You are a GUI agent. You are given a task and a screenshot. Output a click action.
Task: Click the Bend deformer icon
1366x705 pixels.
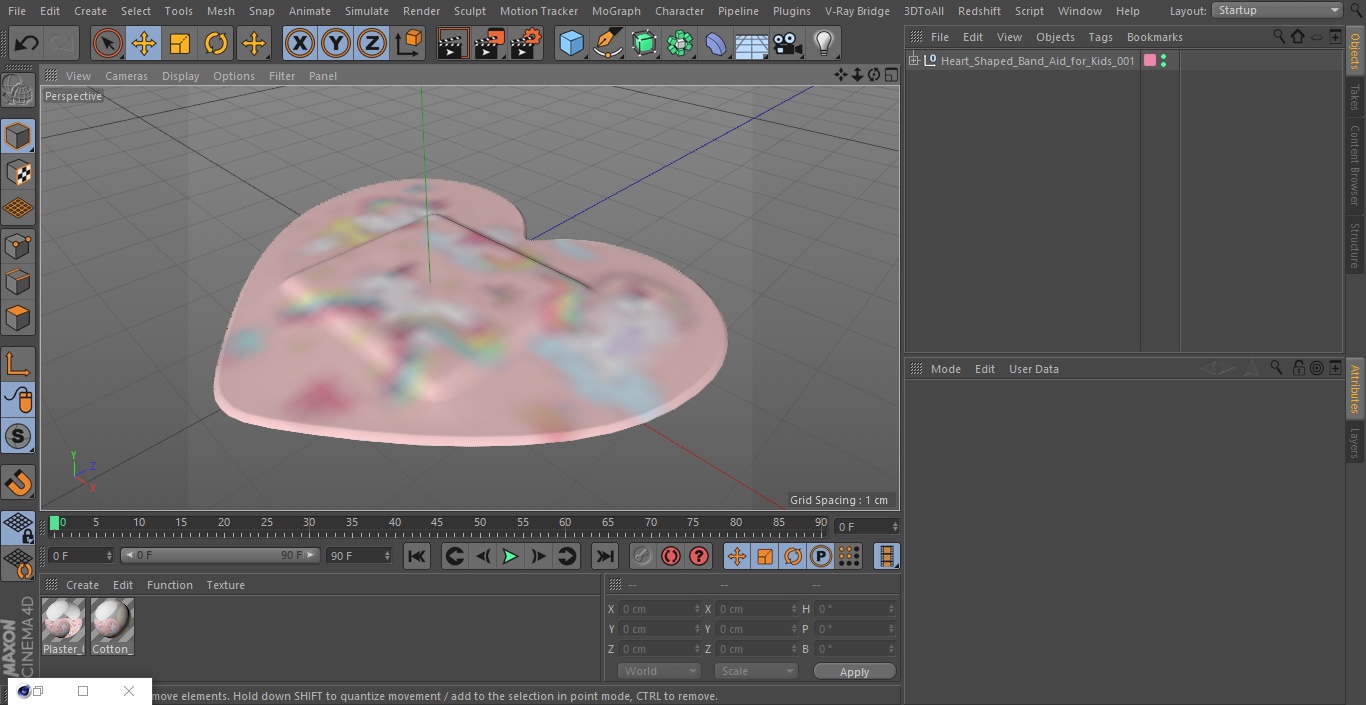pyautogui.click(x=716, y=43)
